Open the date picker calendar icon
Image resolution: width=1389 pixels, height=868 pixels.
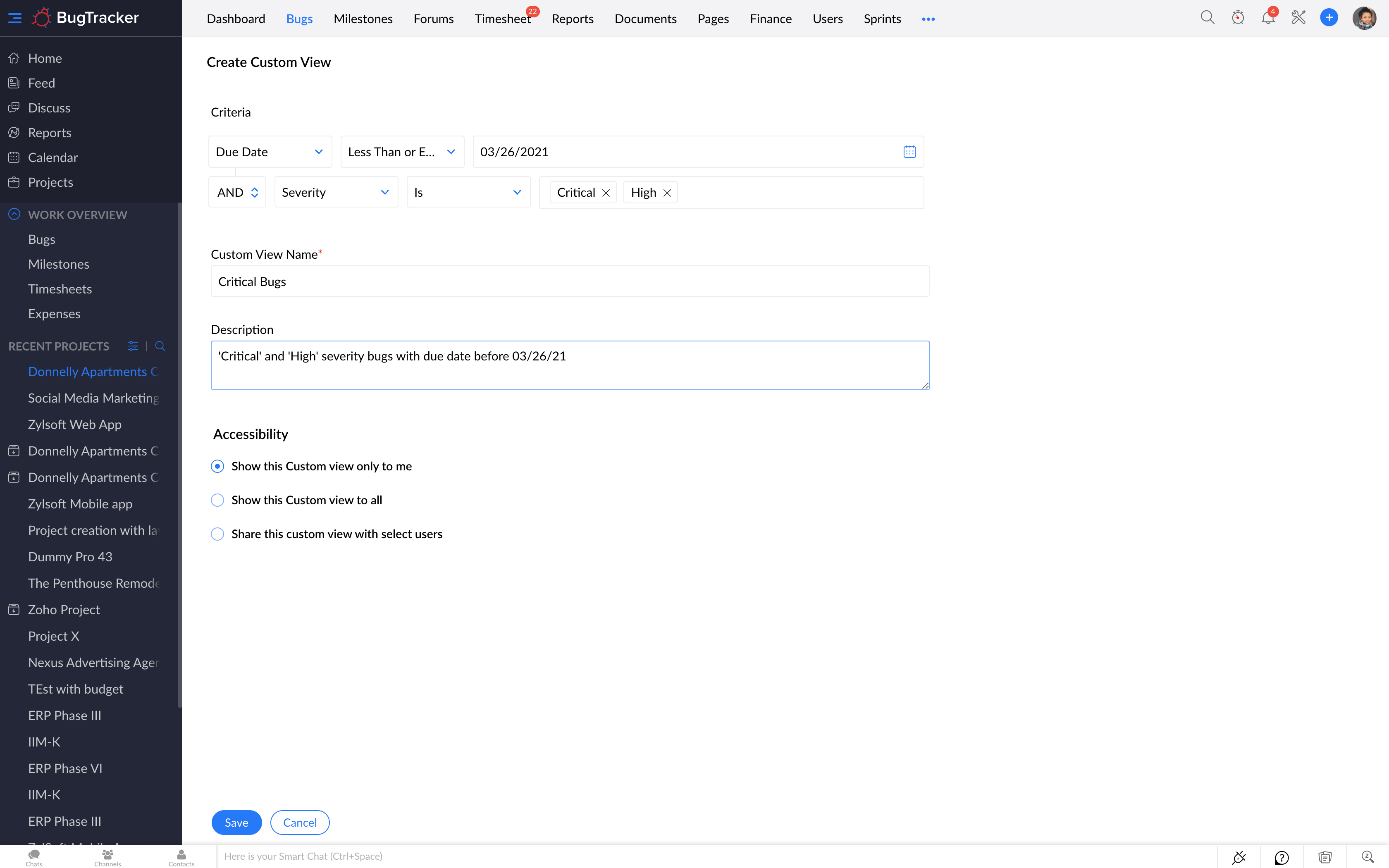pyautogui.click(x=909, y=152)
